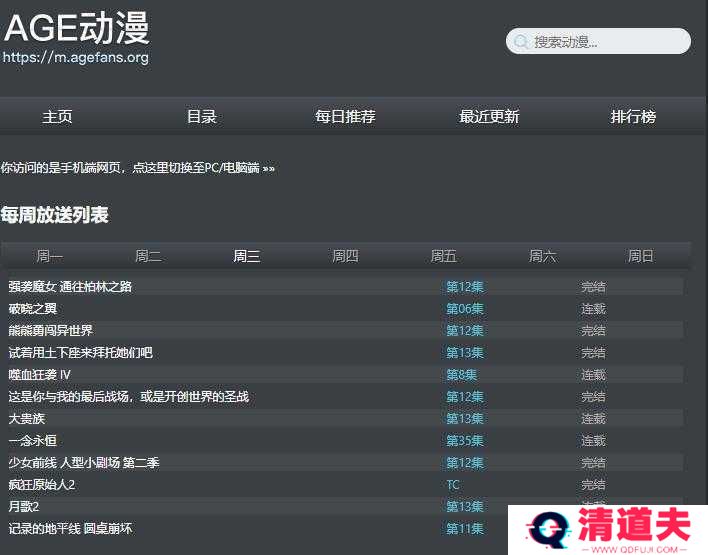708x555 pixels.
Task: Select the 周一 schedule tab
Action: [x=49, y=256]
